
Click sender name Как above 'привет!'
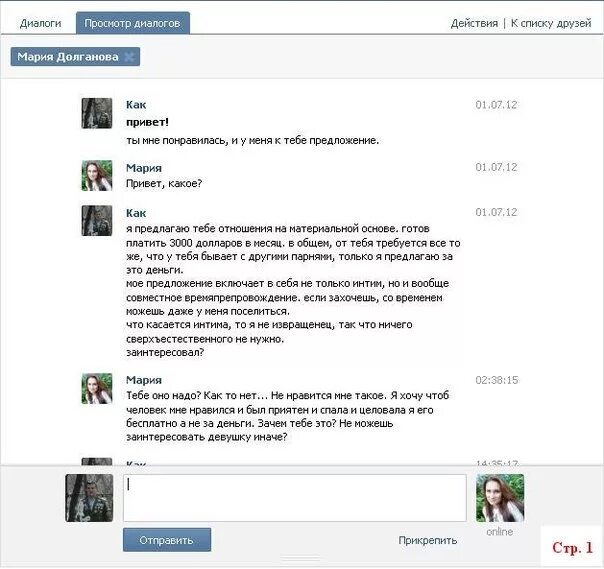tap(136, 105)
